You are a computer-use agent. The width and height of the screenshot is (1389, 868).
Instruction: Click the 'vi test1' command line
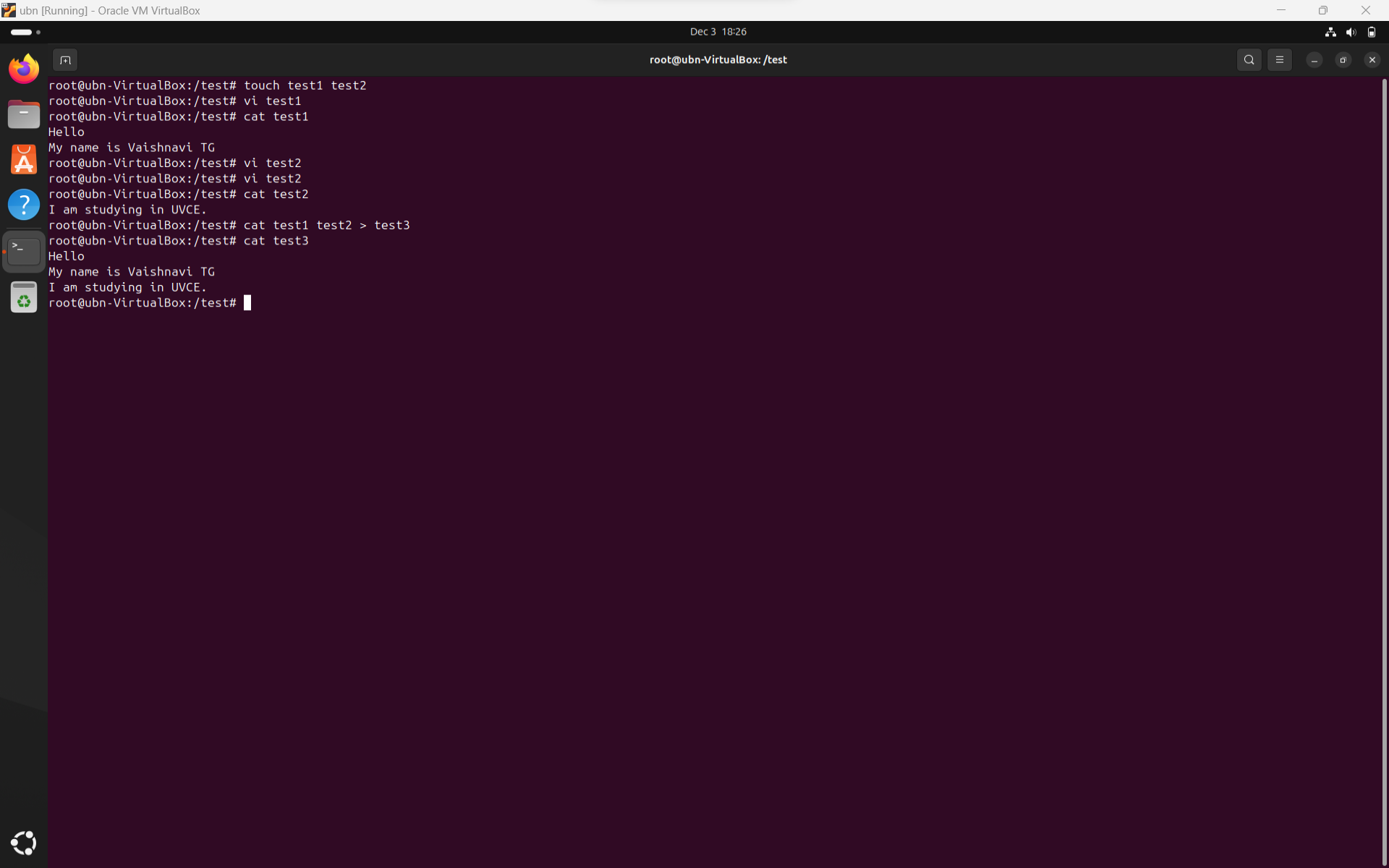[x=175, y=101]
